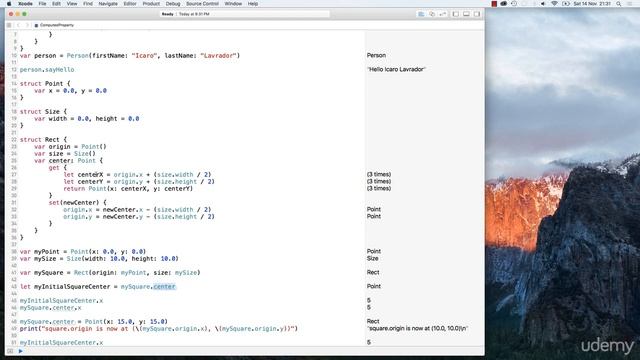Toggle the debug area panel

click(x=466, y=14)
